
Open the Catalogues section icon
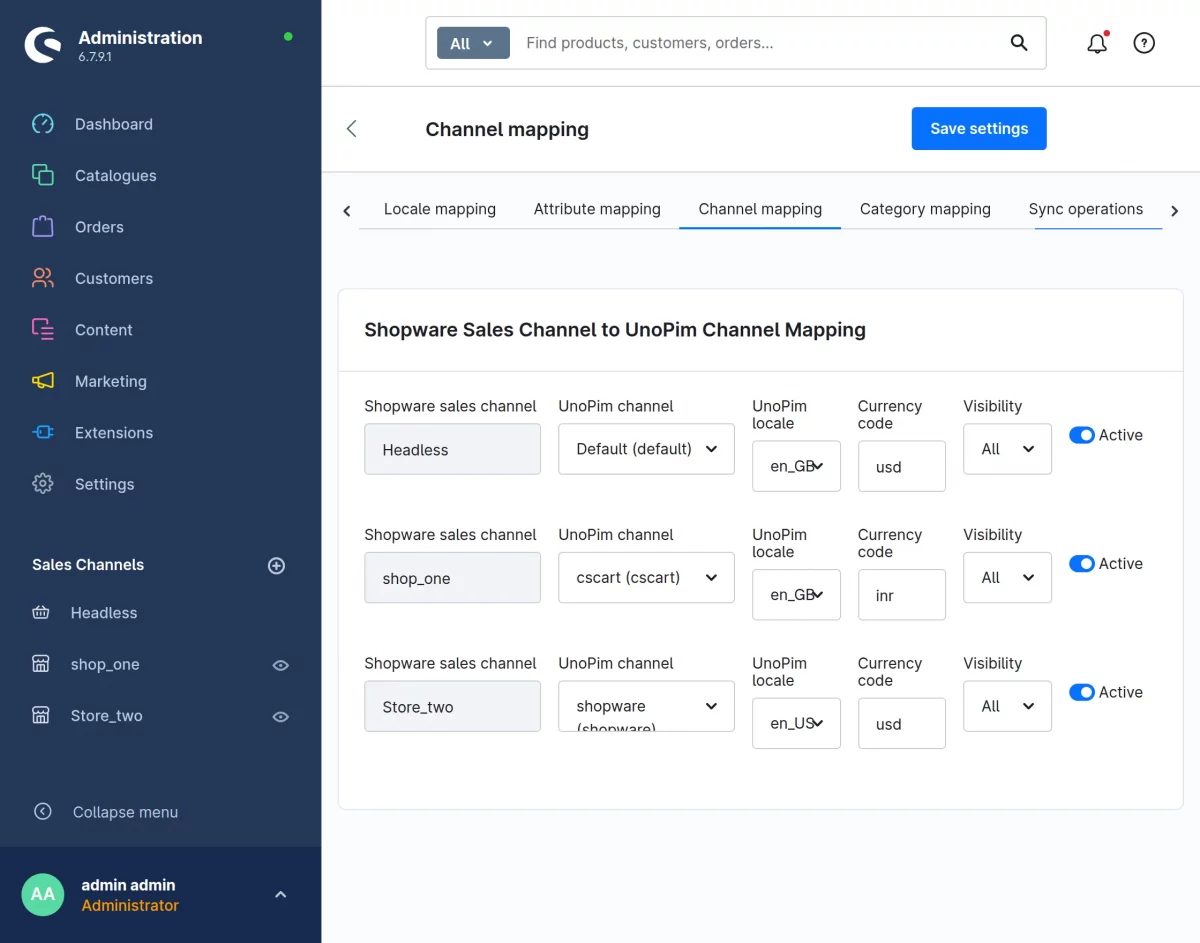pos(43,175)
